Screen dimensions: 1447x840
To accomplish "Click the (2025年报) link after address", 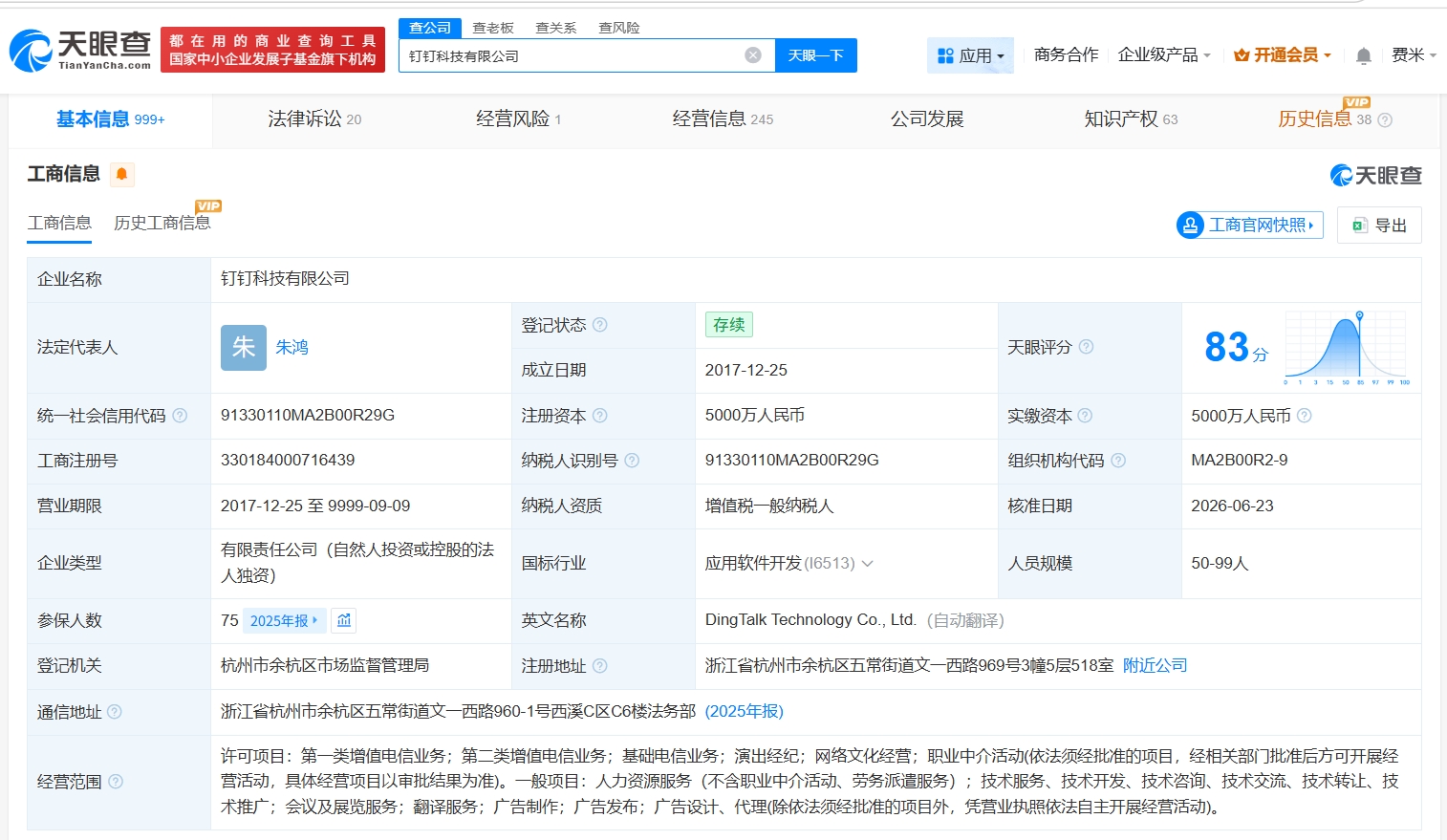I will (744, 711).
